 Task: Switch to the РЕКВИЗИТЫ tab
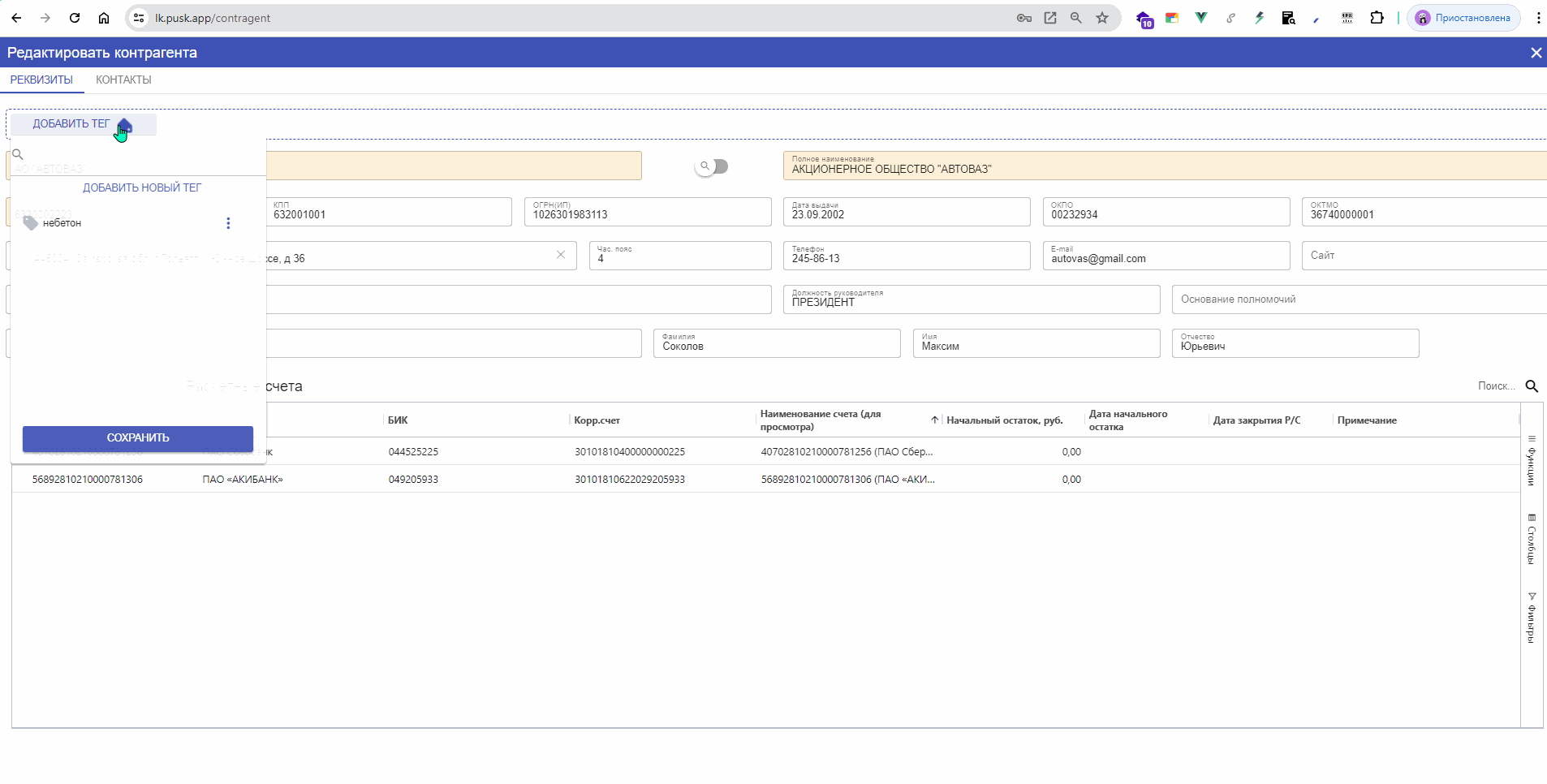[x=41, y=80]
